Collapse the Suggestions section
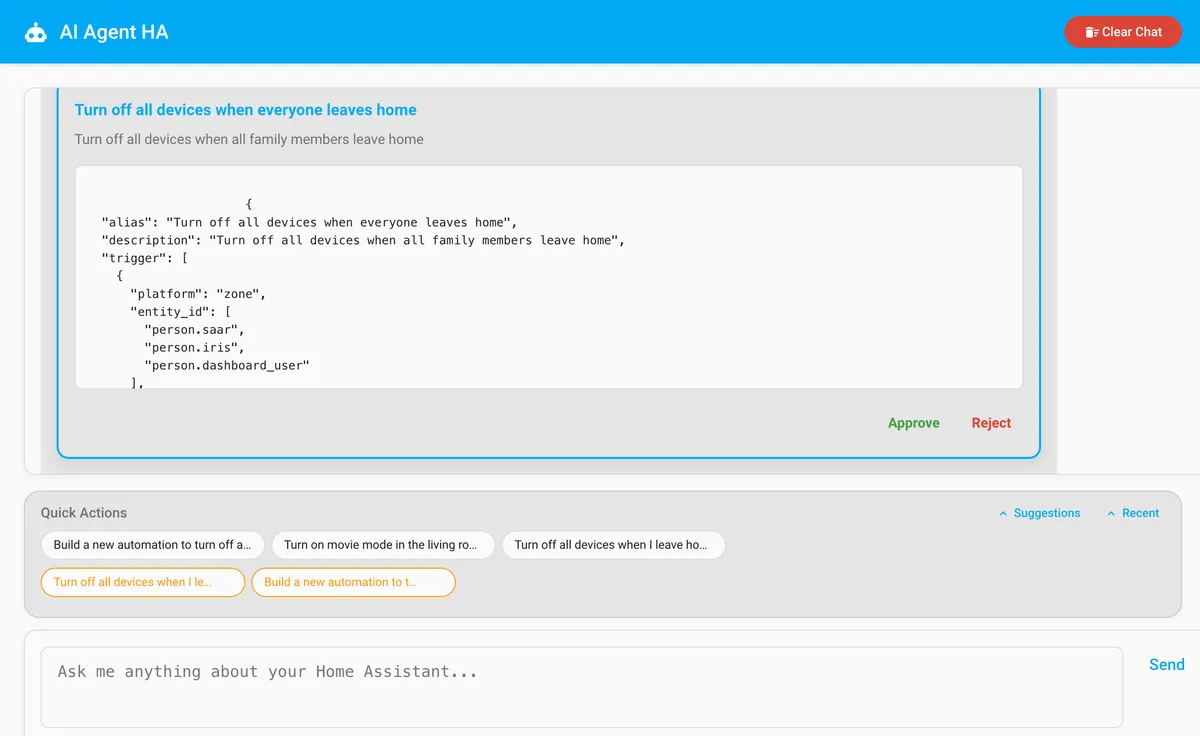The image size is (1200, 736). (x=1040, y=513)
